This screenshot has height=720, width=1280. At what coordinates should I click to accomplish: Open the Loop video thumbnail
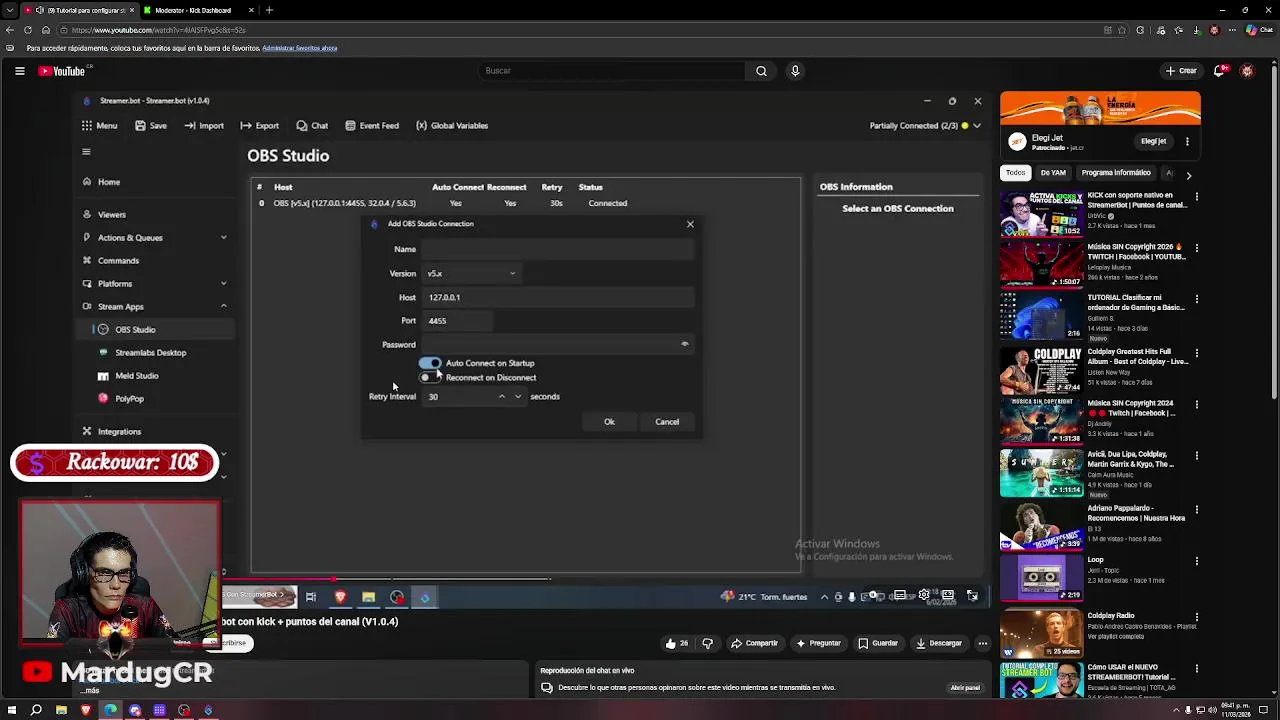point(1041,578)
